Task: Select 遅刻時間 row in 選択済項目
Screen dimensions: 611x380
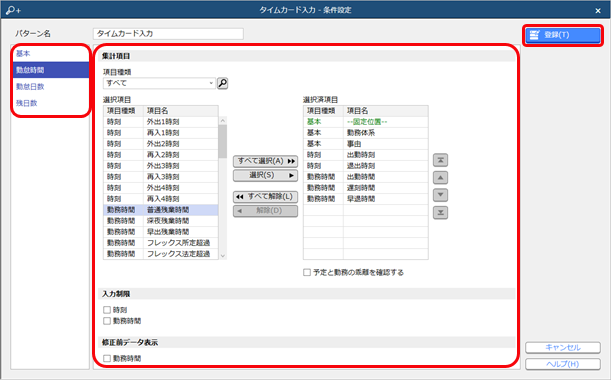Action: 366,187
